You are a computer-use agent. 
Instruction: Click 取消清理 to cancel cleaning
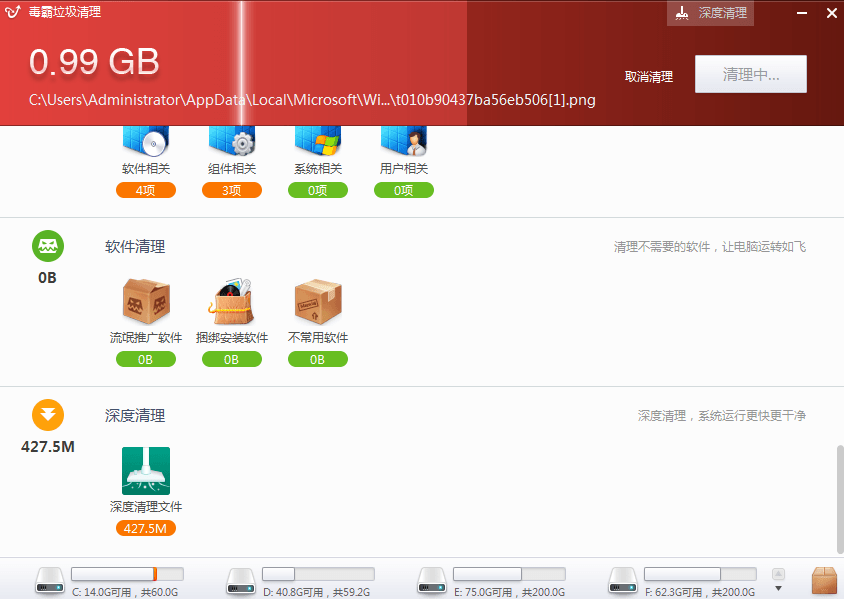coord(648,76)
